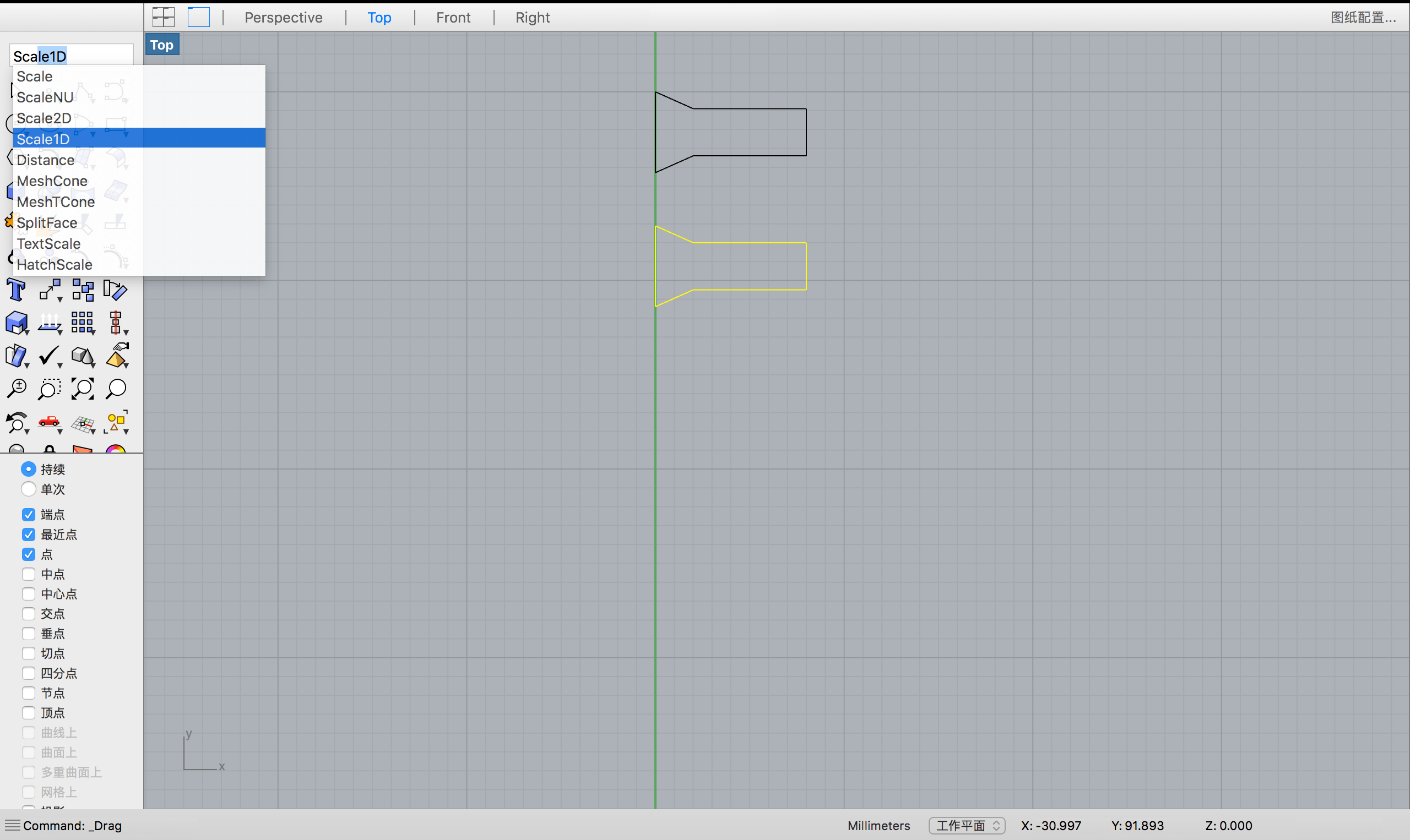
Task: Select the Zoom dynamic tool
Action: (x=17, y=389)
